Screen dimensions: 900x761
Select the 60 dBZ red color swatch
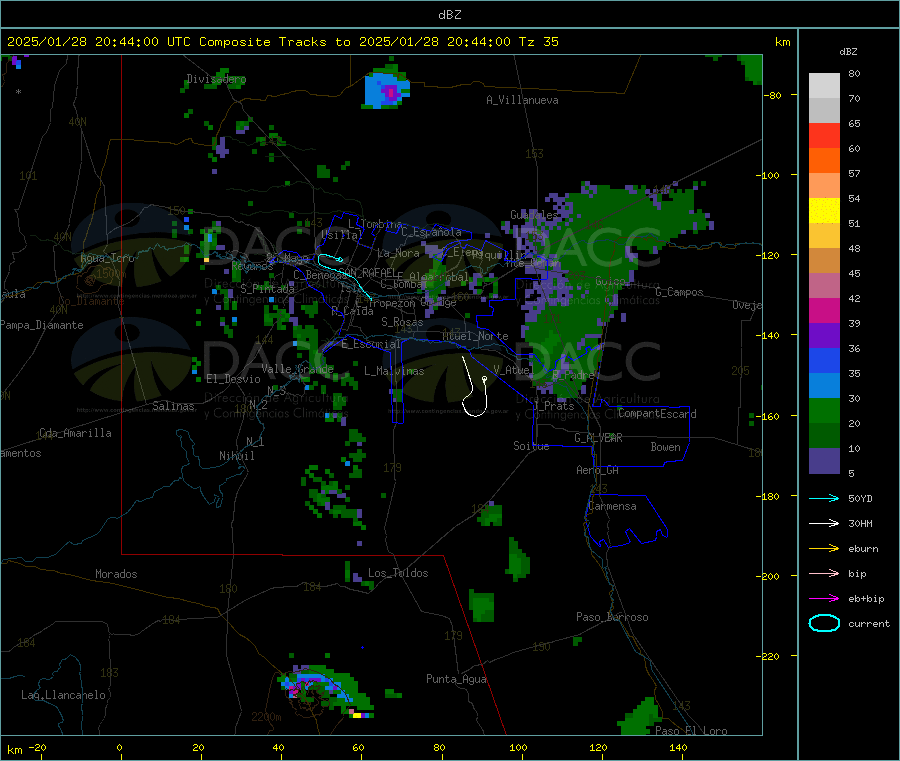pos(824,135)
